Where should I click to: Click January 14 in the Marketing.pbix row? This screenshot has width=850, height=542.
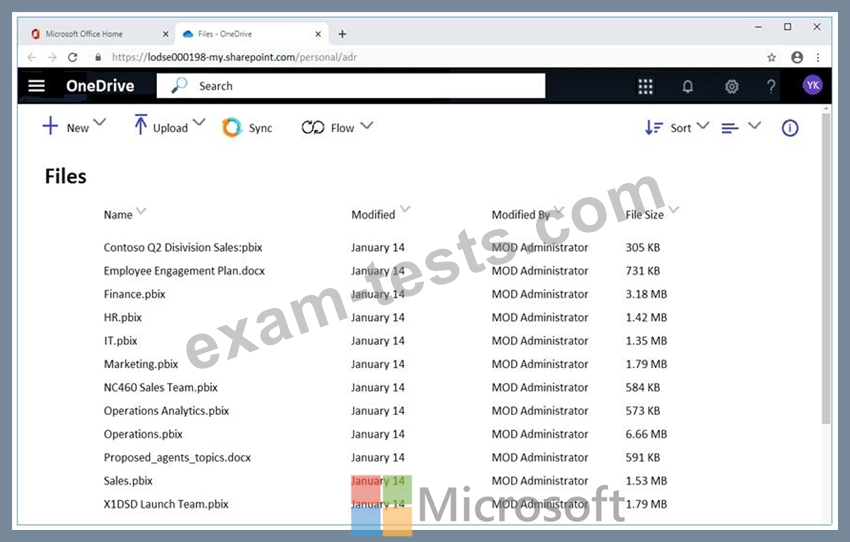tap(378, 364)
